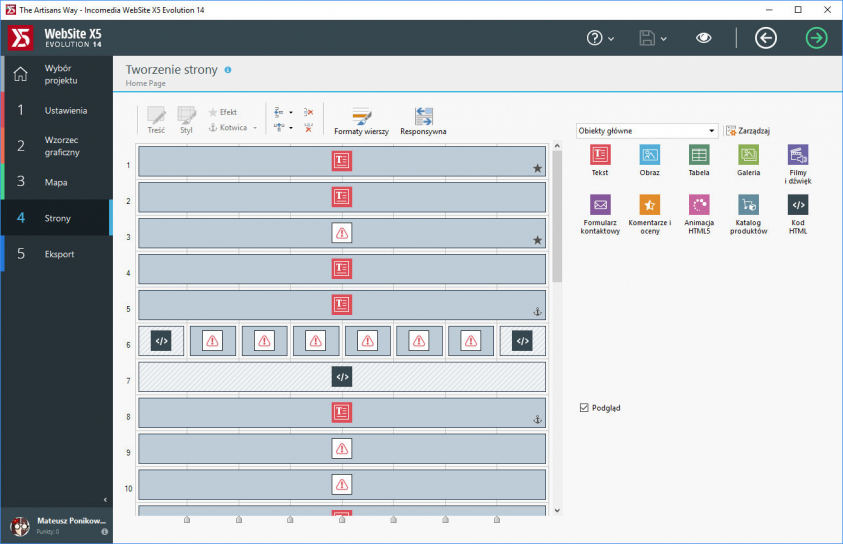Open Formaty wierszy
Screen dimensions: 843x544
tap(361, 120)
